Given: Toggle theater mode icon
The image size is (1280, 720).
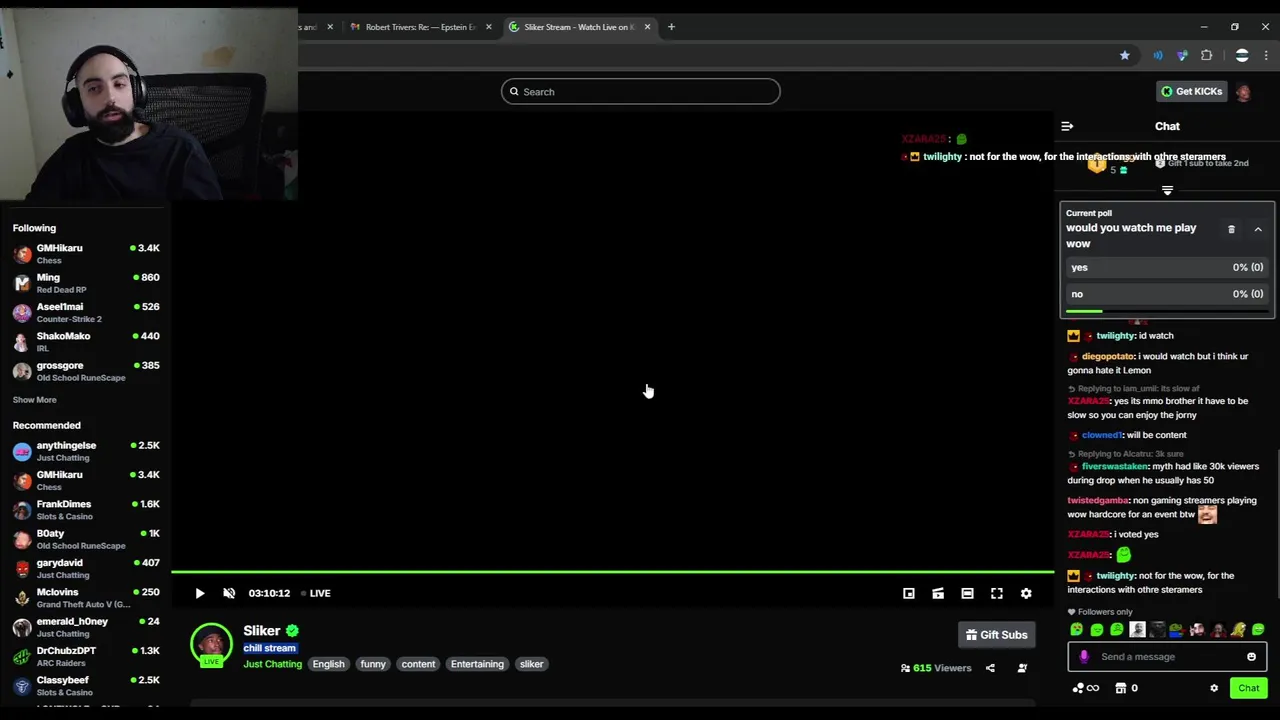Looking at the screenshot, I should (x=967, y=593).
